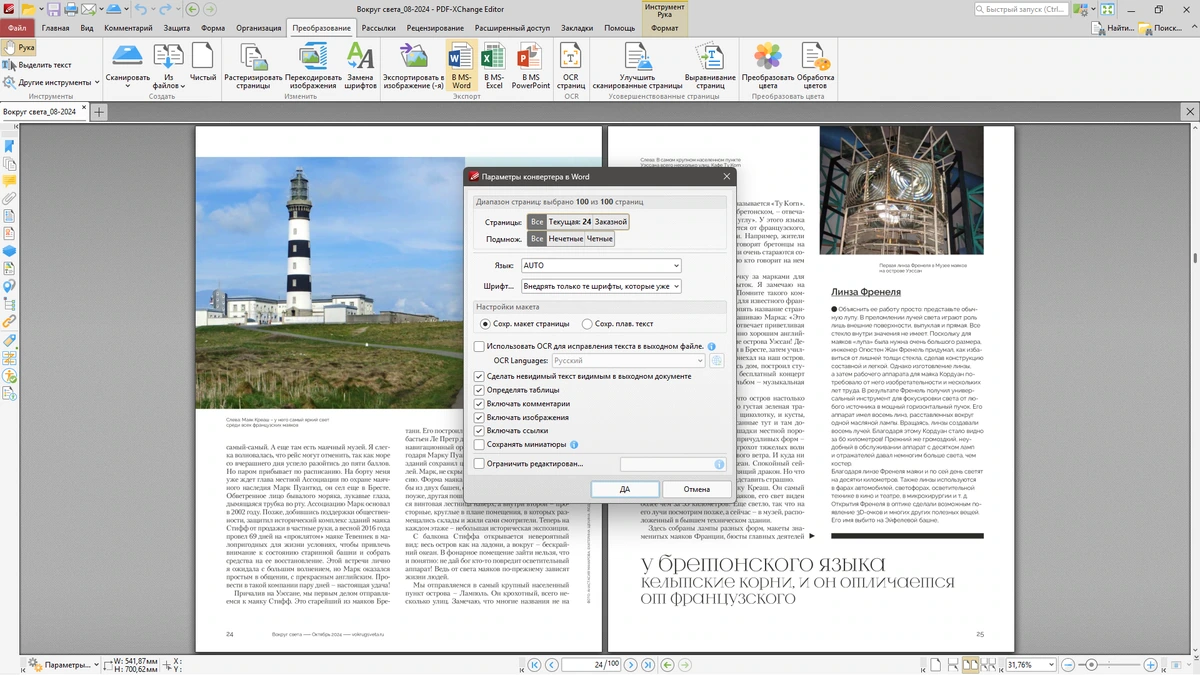The image size is (1200, 675).
Task: Select the Сохр. плав. текст radio button
Action: click(x=587, y=324)
